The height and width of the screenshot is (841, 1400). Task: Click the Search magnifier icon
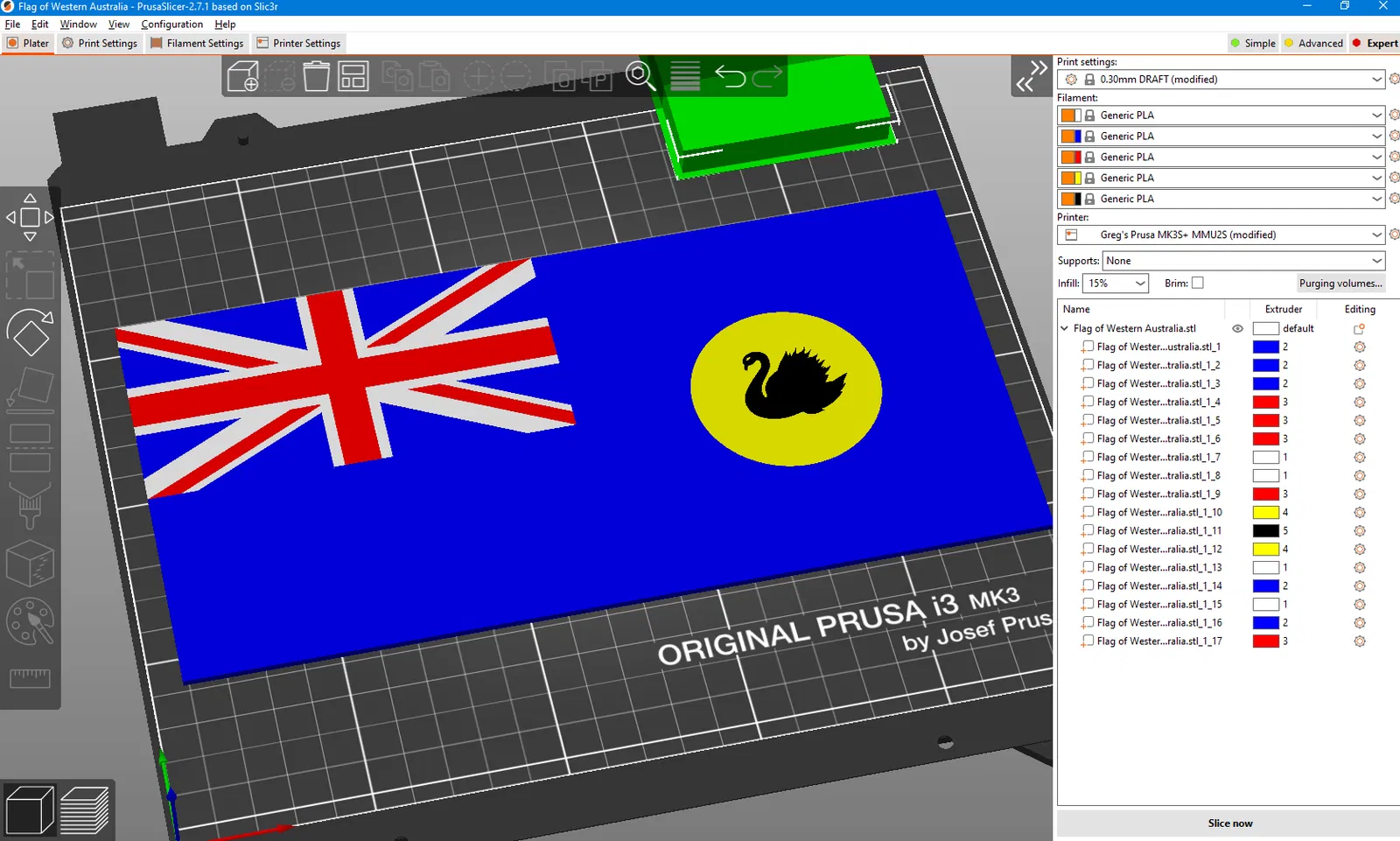(x=640, y=77)
